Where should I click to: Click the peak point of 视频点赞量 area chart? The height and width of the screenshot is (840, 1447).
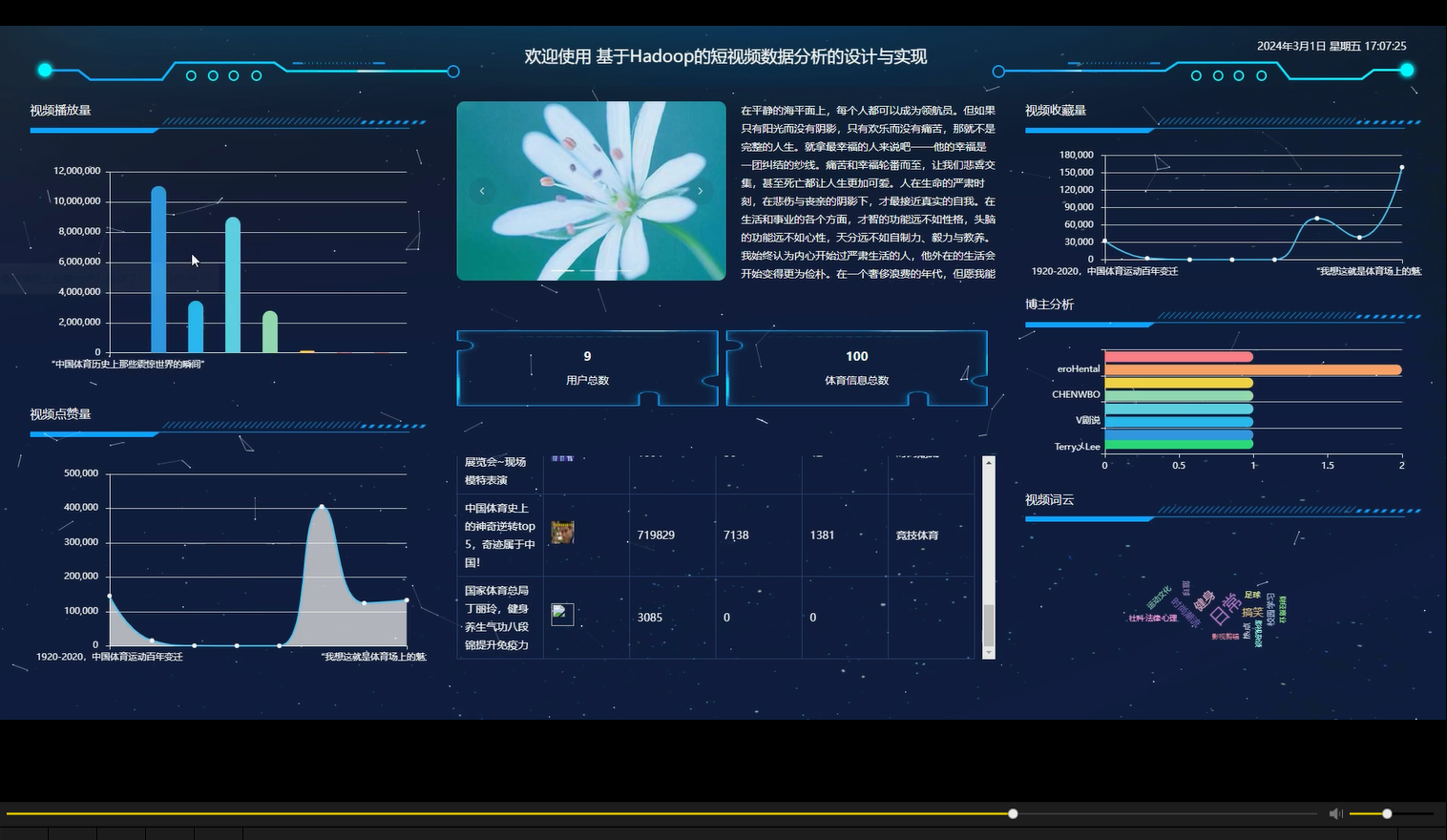[x=322, y=507]
